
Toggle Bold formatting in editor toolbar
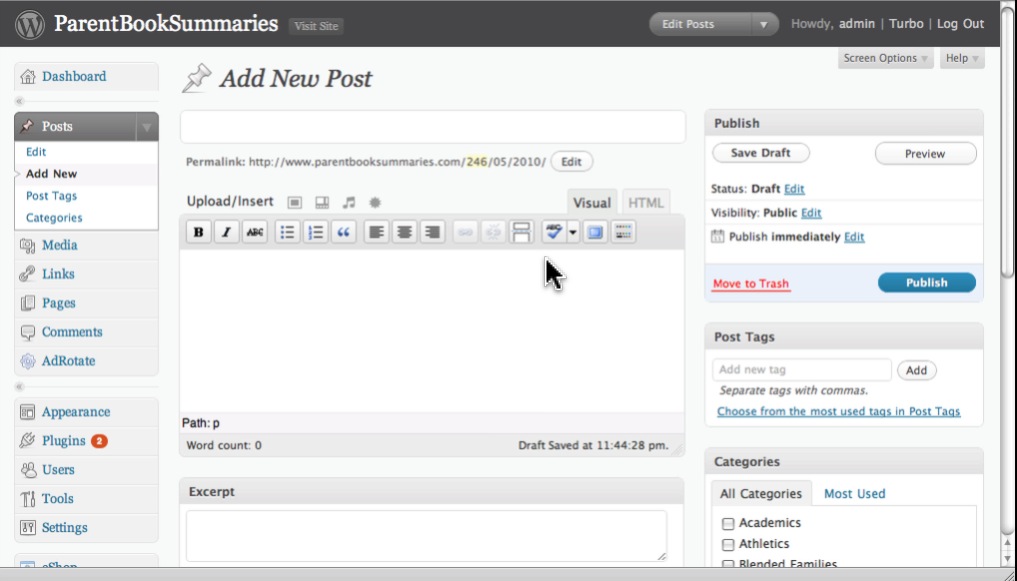point(198,232)
